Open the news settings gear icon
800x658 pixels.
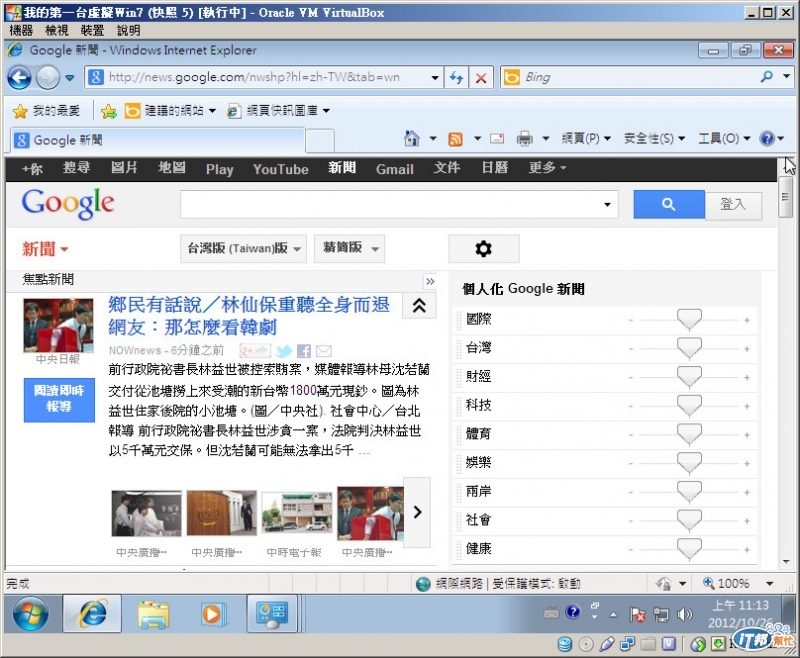(484, 249)
